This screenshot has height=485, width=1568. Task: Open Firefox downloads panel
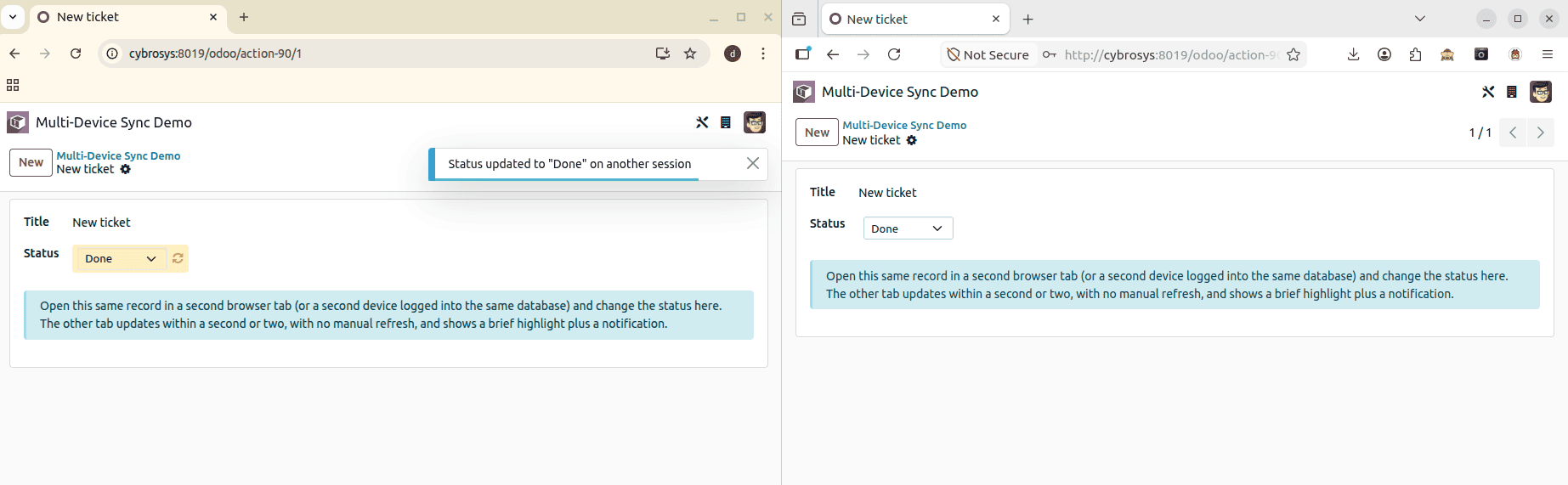click(x=1354, y=54)
